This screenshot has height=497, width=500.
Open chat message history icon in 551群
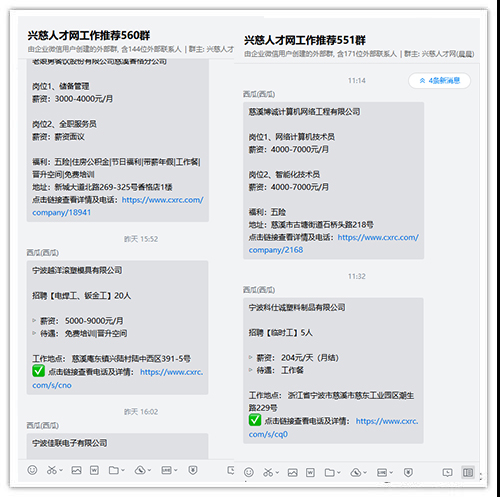coord(447,472)
